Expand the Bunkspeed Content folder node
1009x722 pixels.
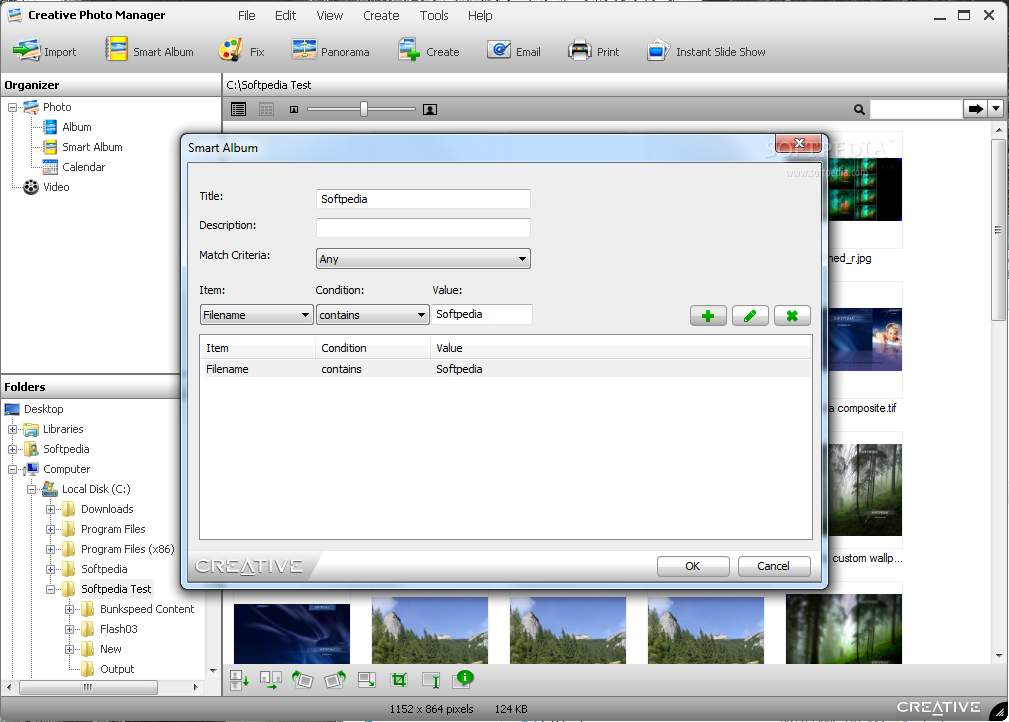[69, 609]
